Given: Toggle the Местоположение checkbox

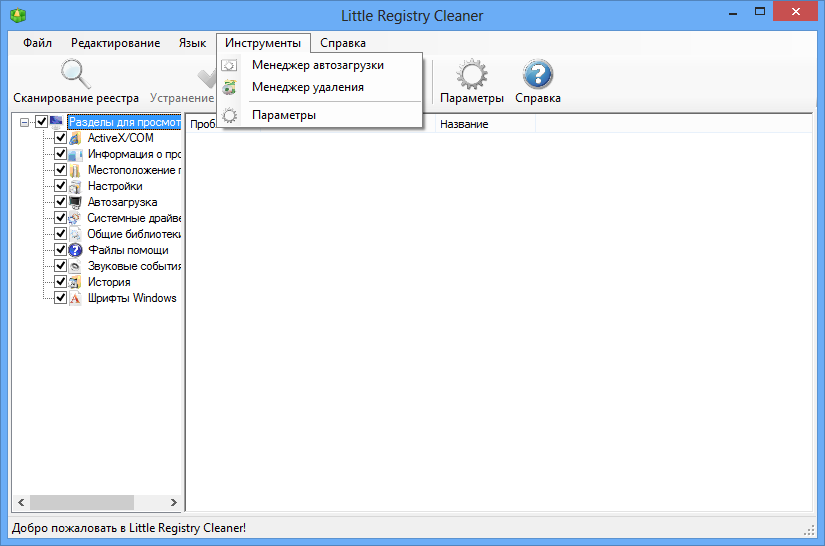Looking at the screenshot, I should tap(61, 170).
